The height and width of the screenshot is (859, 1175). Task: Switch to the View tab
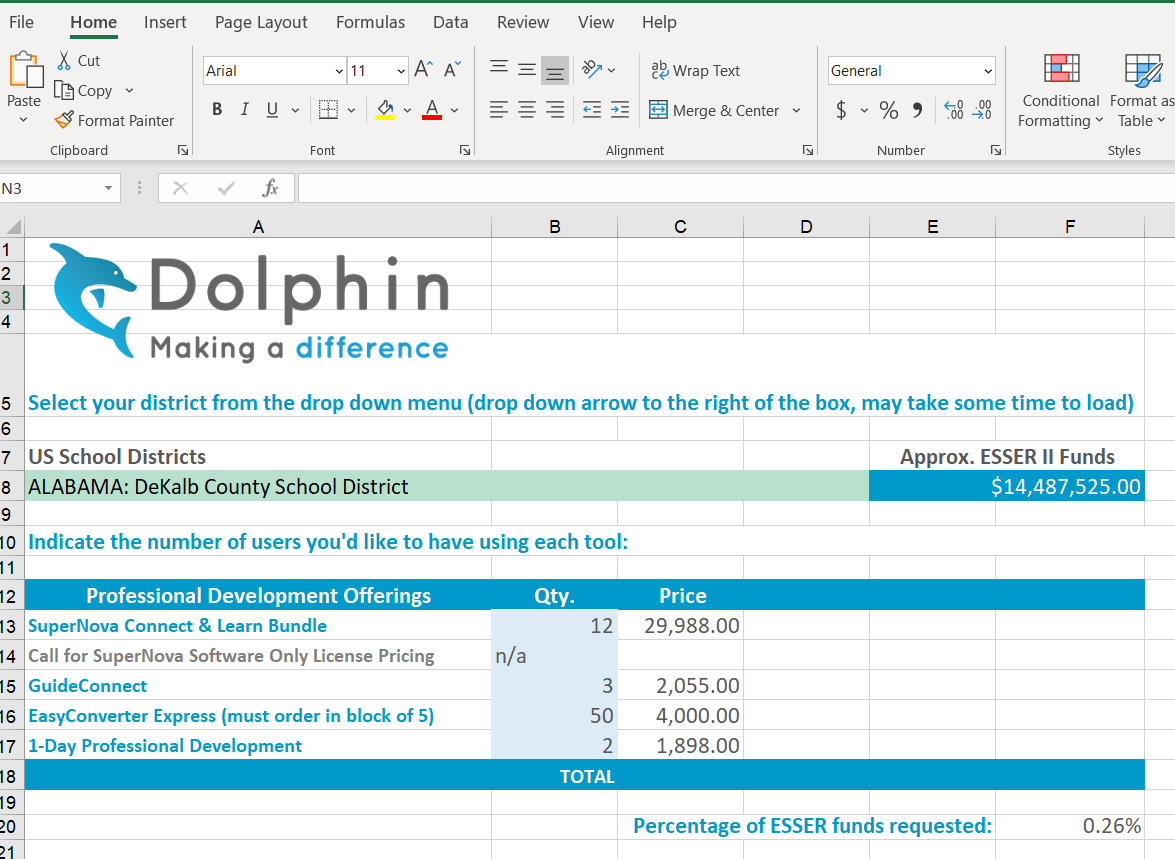tap(596, 22)
